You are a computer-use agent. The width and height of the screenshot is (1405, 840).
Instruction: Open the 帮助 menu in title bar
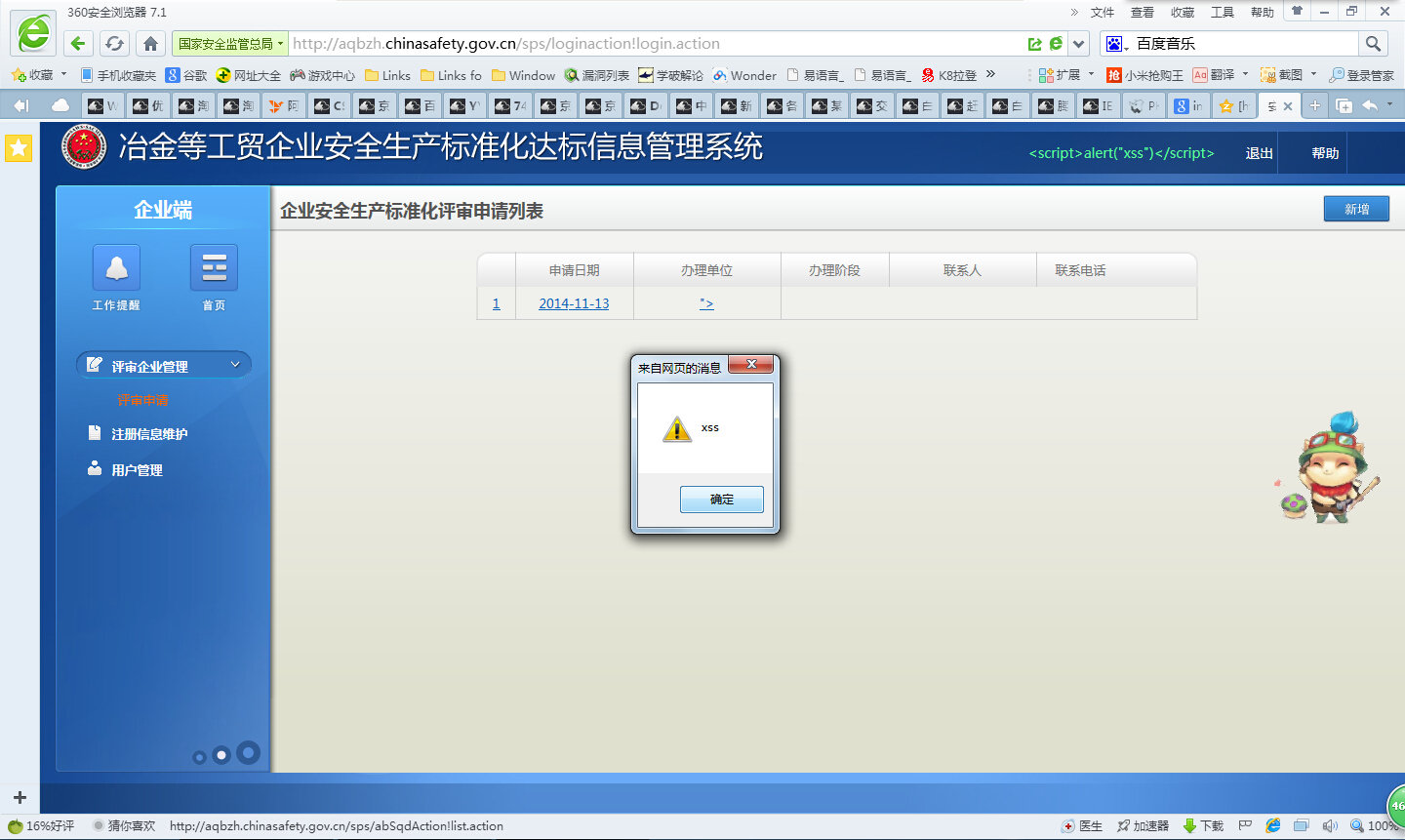1263,13
